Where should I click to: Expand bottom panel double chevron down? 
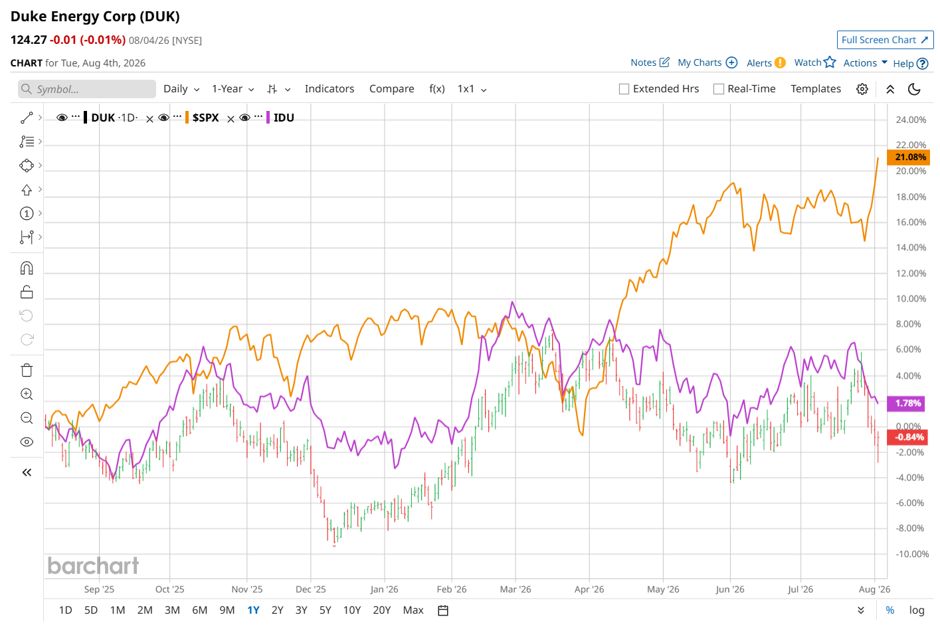[861, 611]
